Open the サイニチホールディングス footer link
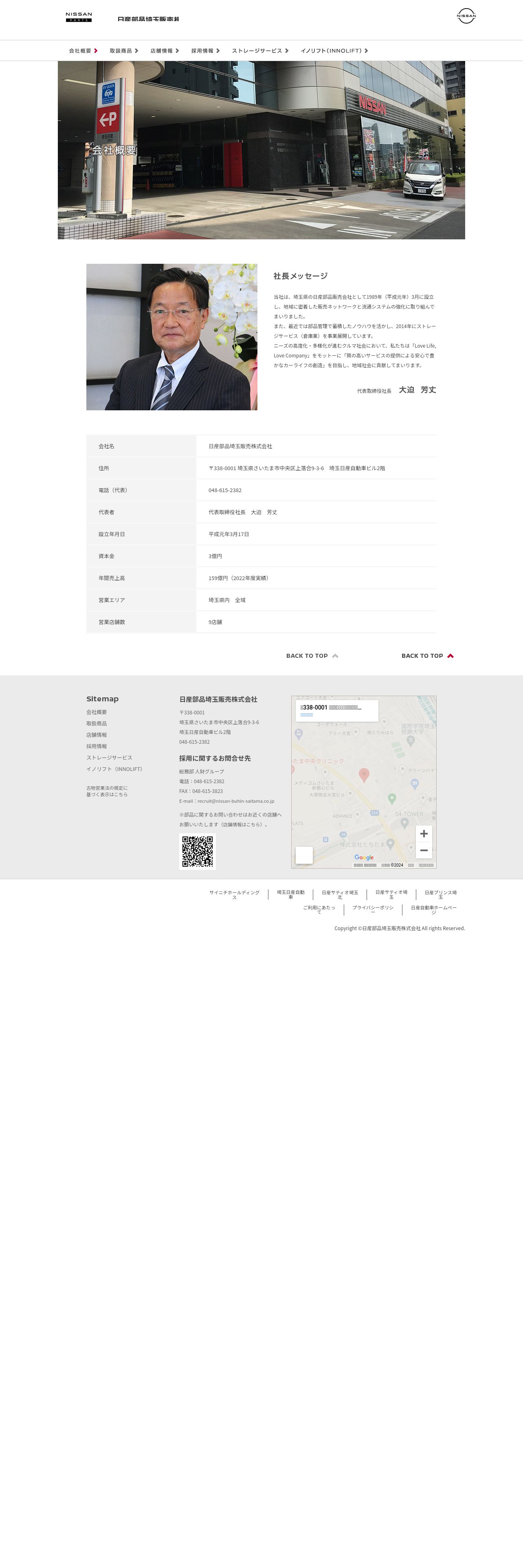The height and width of the screenshot is (1568, 523). 234,895
